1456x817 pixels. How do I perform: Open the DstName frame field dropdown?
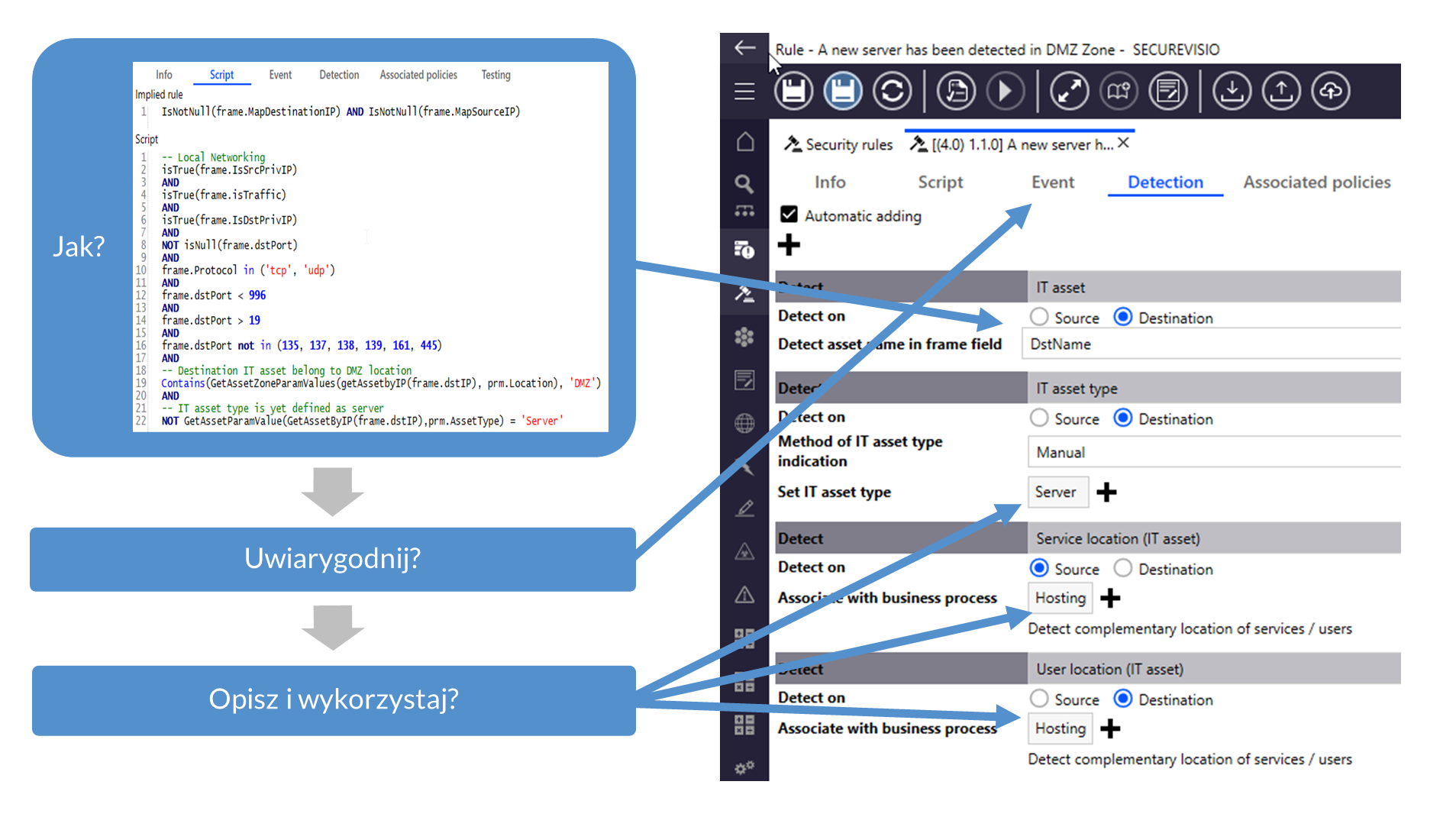[x=1212, y=344]
